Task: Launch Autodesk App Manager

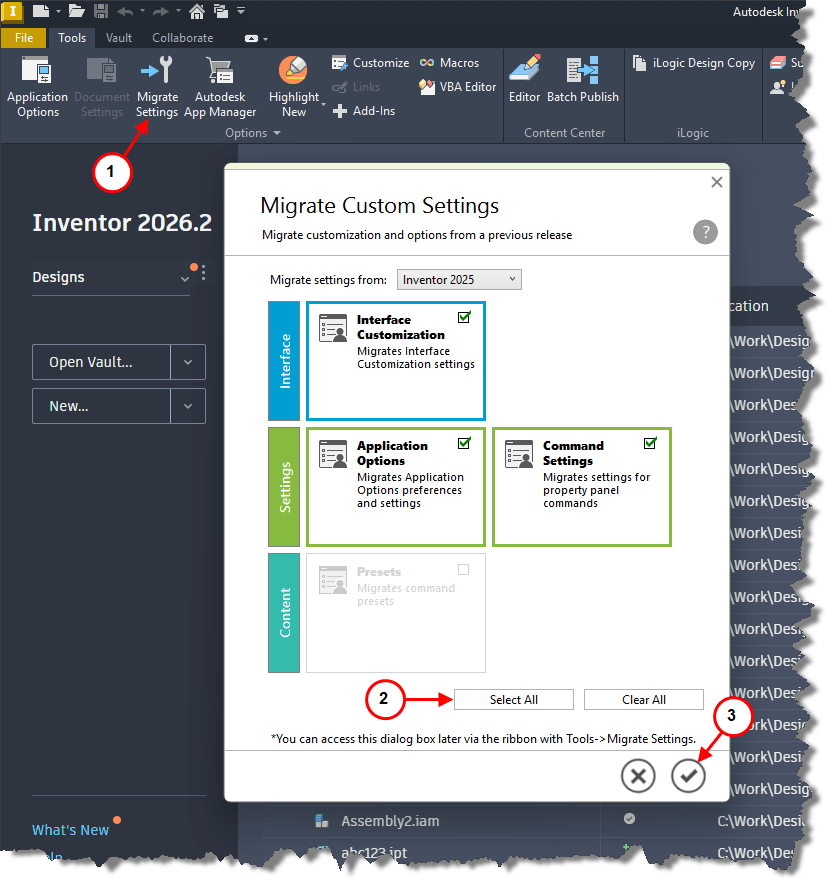Action: [219, 87]
